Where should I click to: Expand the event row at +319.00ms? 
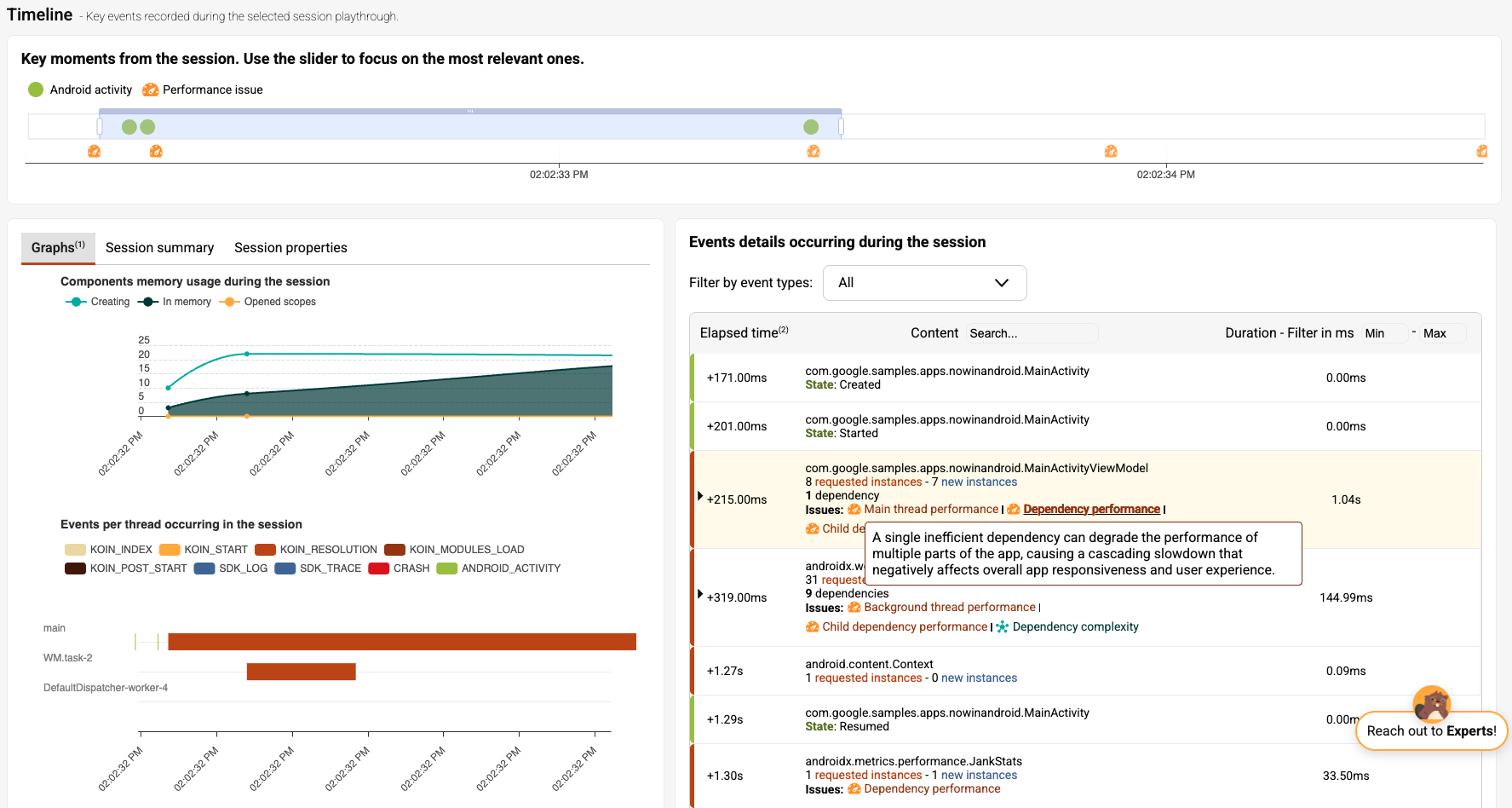point(700,594)
